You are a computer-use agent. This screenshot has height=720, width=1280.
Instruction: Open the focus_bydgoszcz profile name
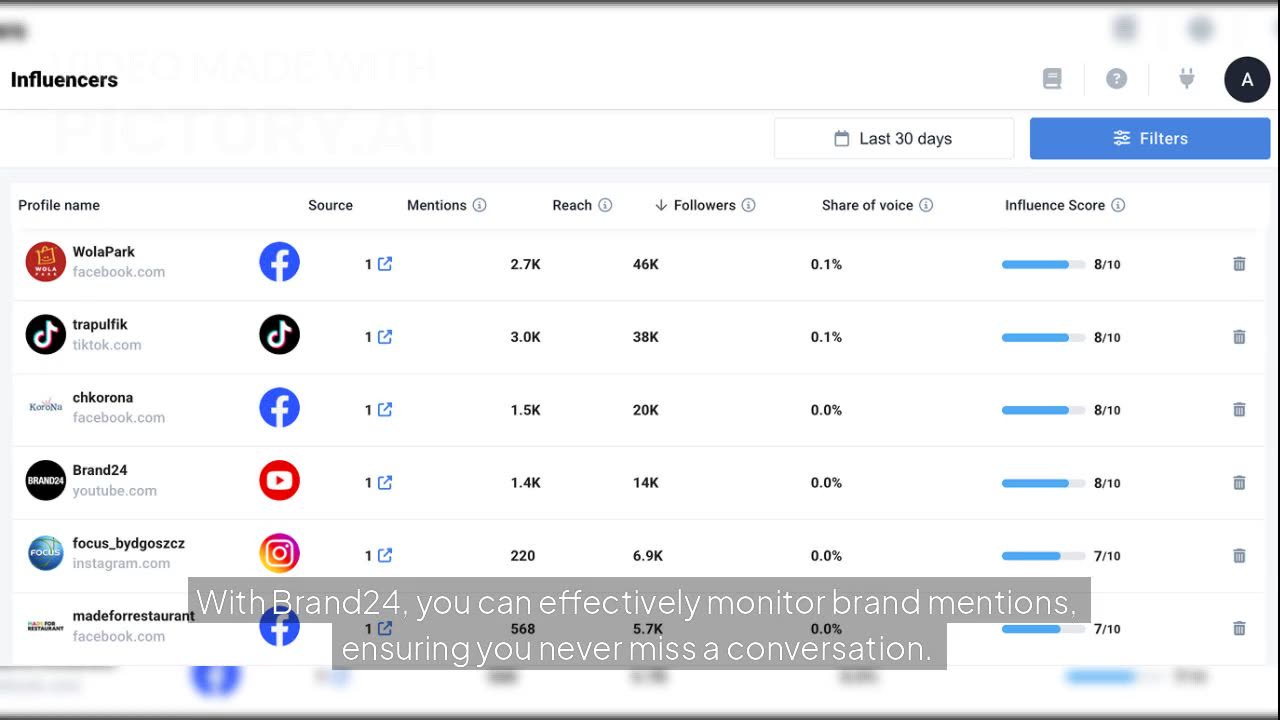[x=128, y=544]
